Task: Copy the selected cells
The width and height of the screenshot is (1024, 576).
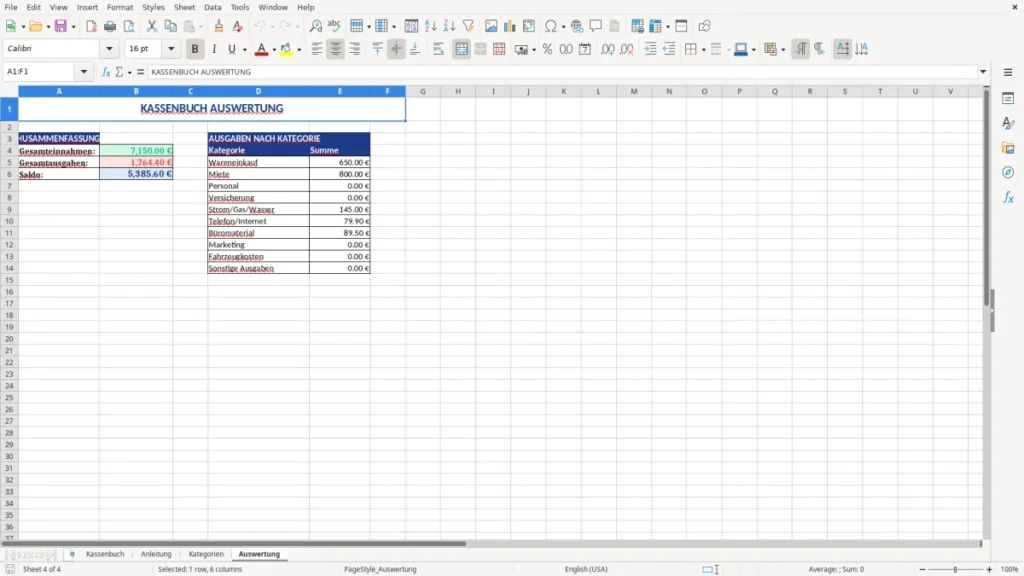Action: (x=170, y=26)
